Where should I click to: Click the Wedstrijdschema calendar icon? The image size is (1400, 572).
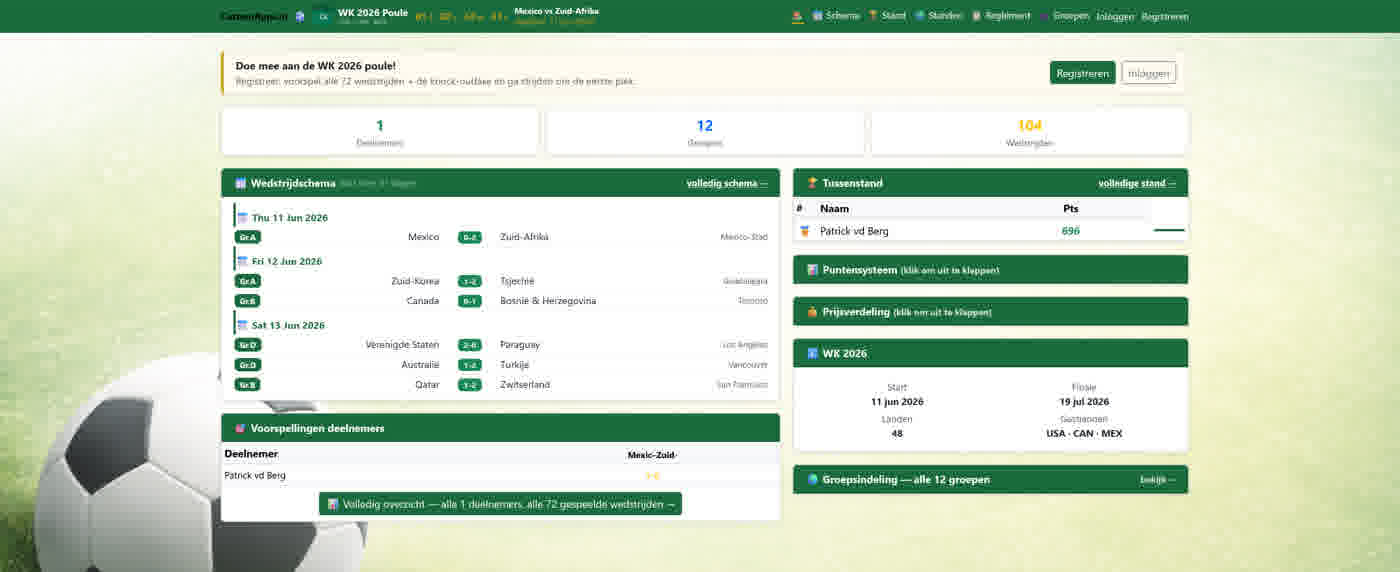[240, 183]
